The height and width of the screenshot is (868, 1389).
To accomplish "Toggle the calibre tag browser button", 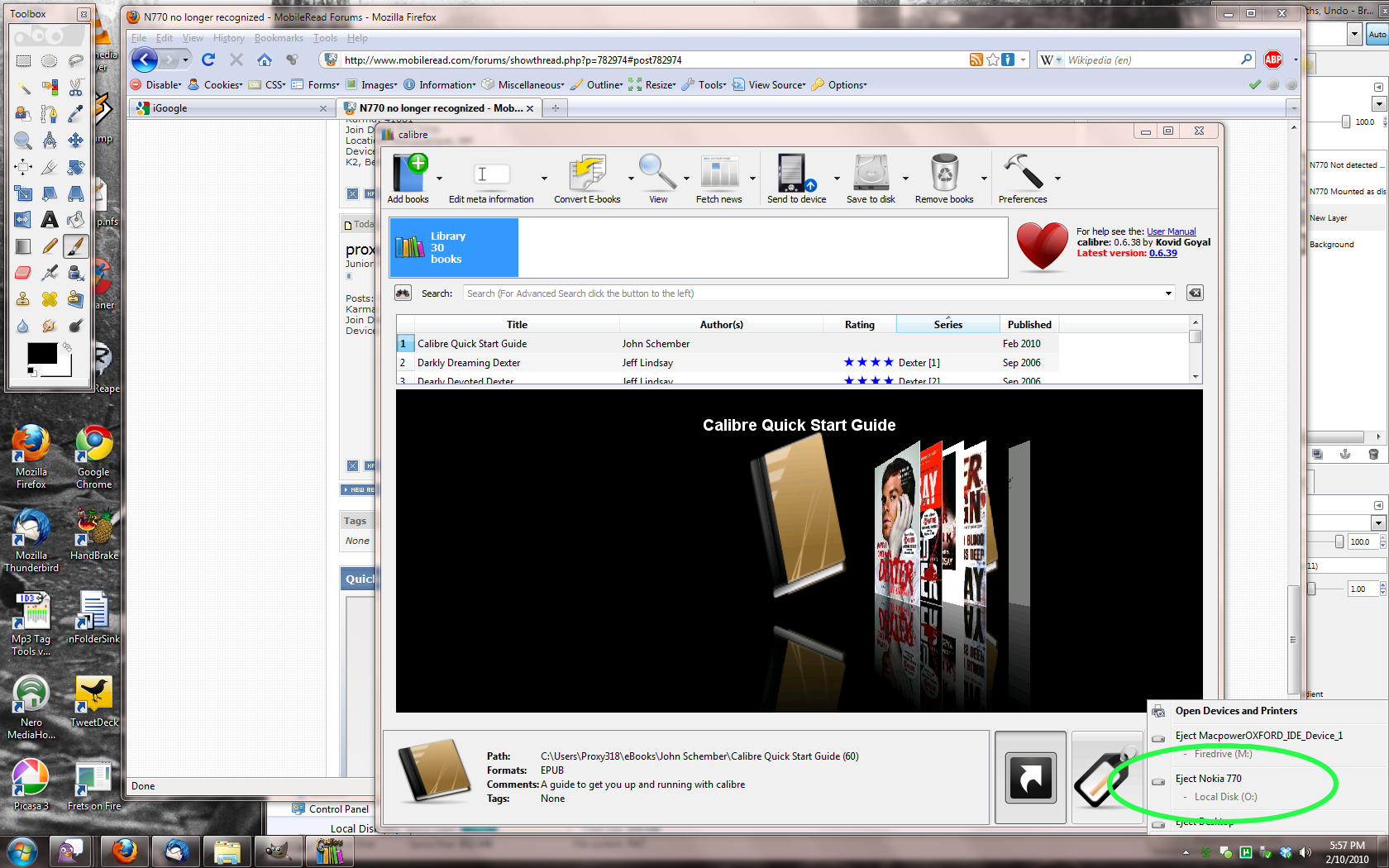I will [1105, 778].
